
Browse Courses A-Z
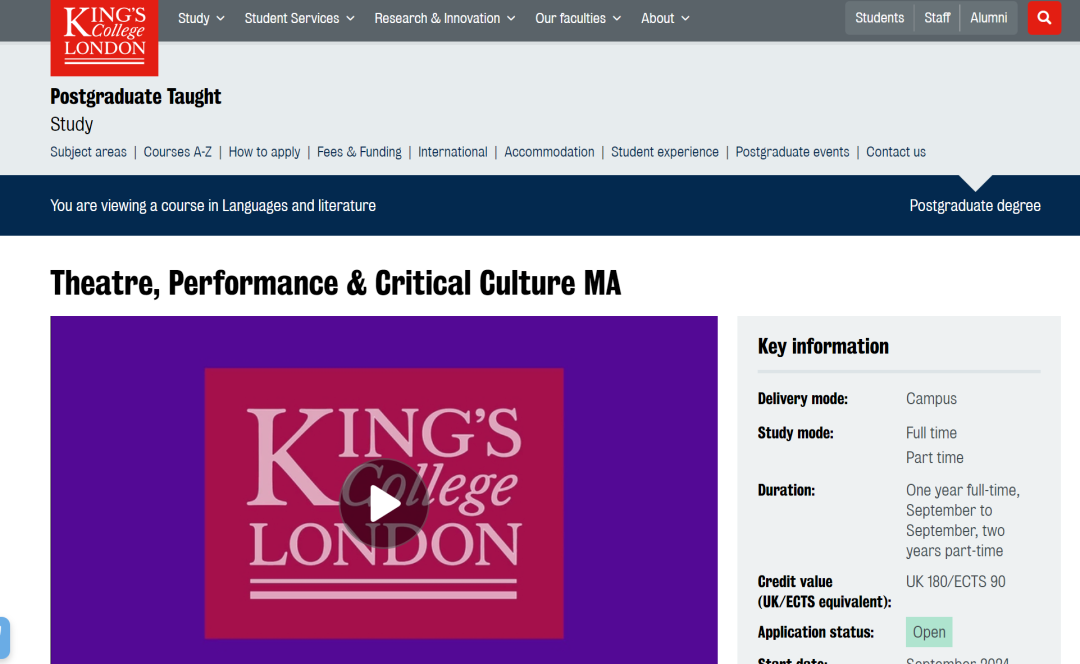tap(178, 152)
